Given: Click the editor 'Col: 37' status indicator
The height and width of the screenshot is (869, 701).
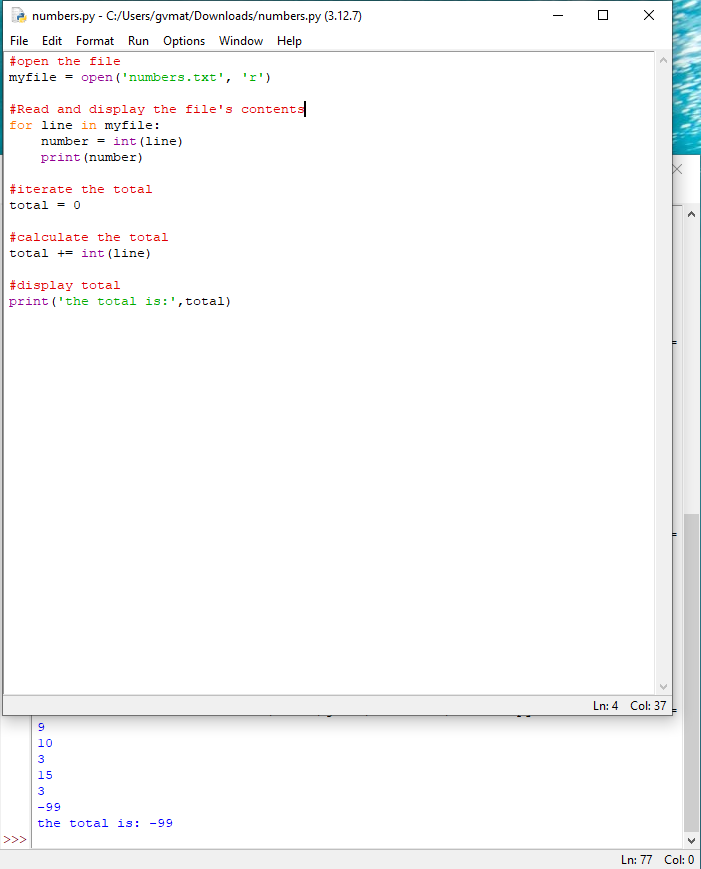Looking at the screenshot, I should 648,706.
